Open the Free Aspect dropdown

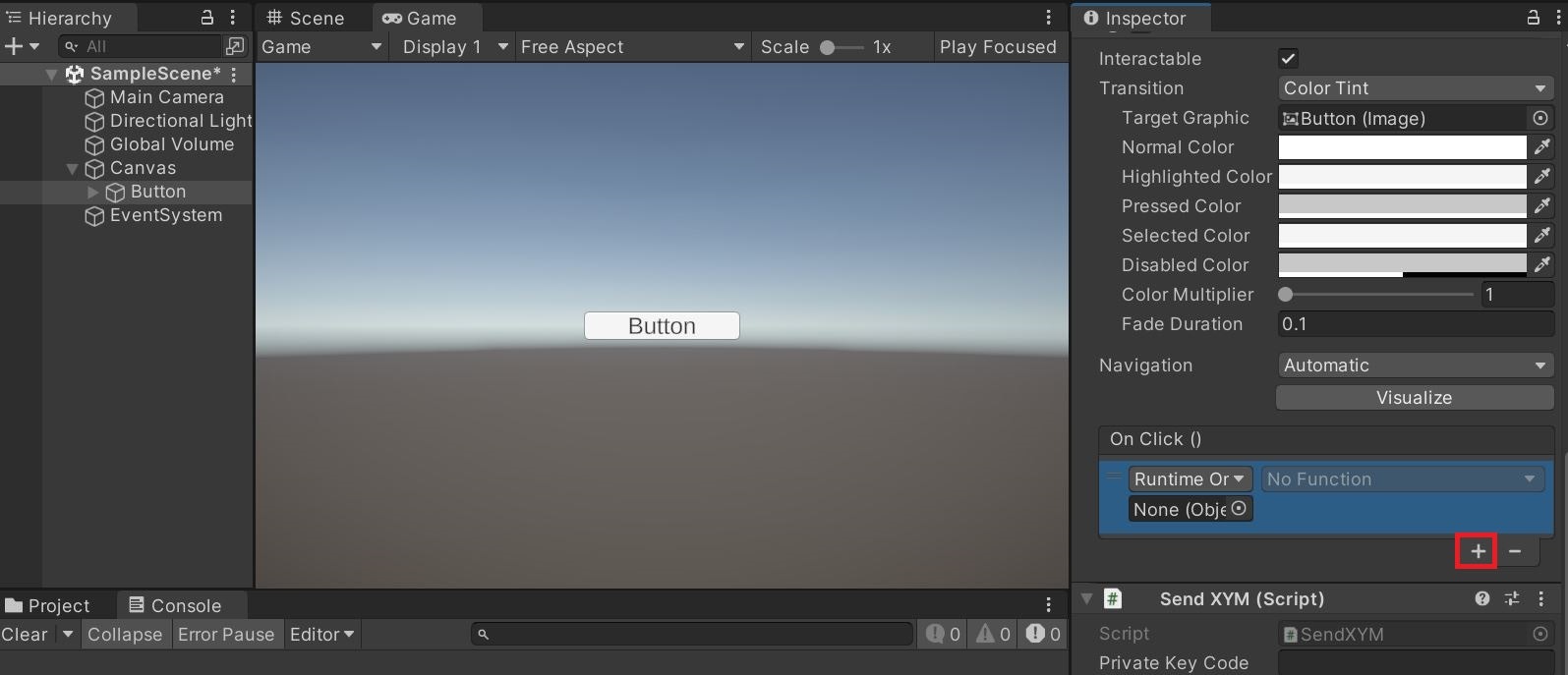[632, 47]
